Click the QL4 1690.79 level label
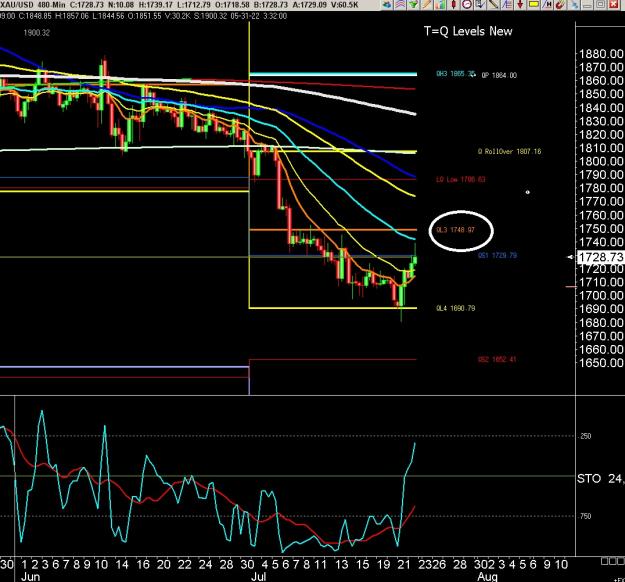625x582 pixels. pyautogui.click(x=456, y=308)
